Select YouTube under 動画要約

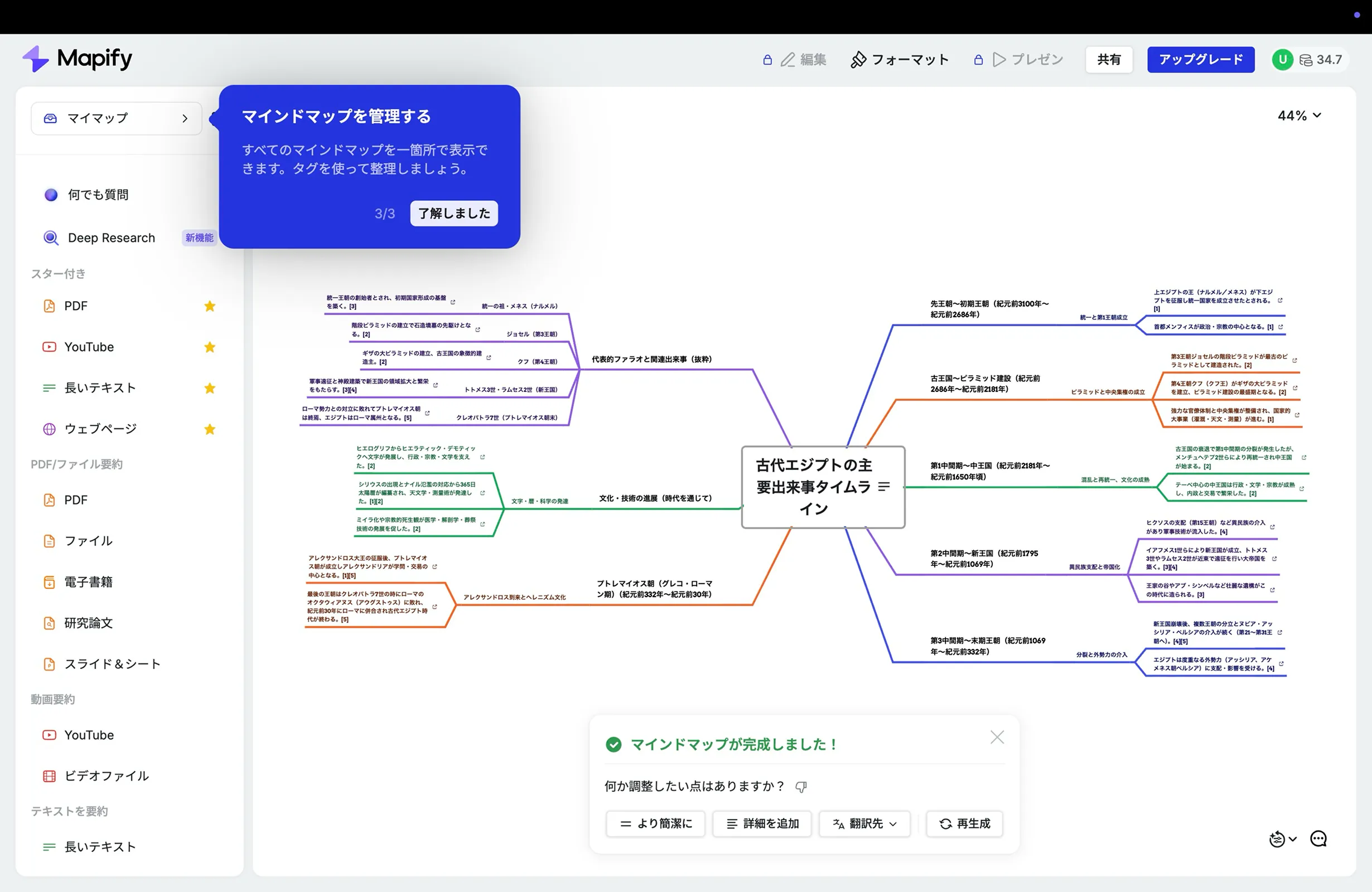coord(89,735)
